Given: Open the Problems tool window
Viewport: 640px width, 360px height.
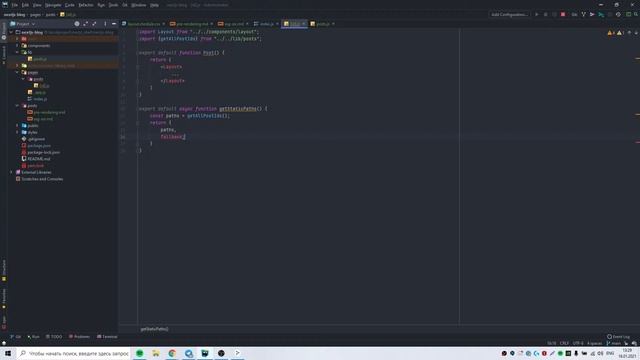Looking at the screenshot, I should coord(79,337).
